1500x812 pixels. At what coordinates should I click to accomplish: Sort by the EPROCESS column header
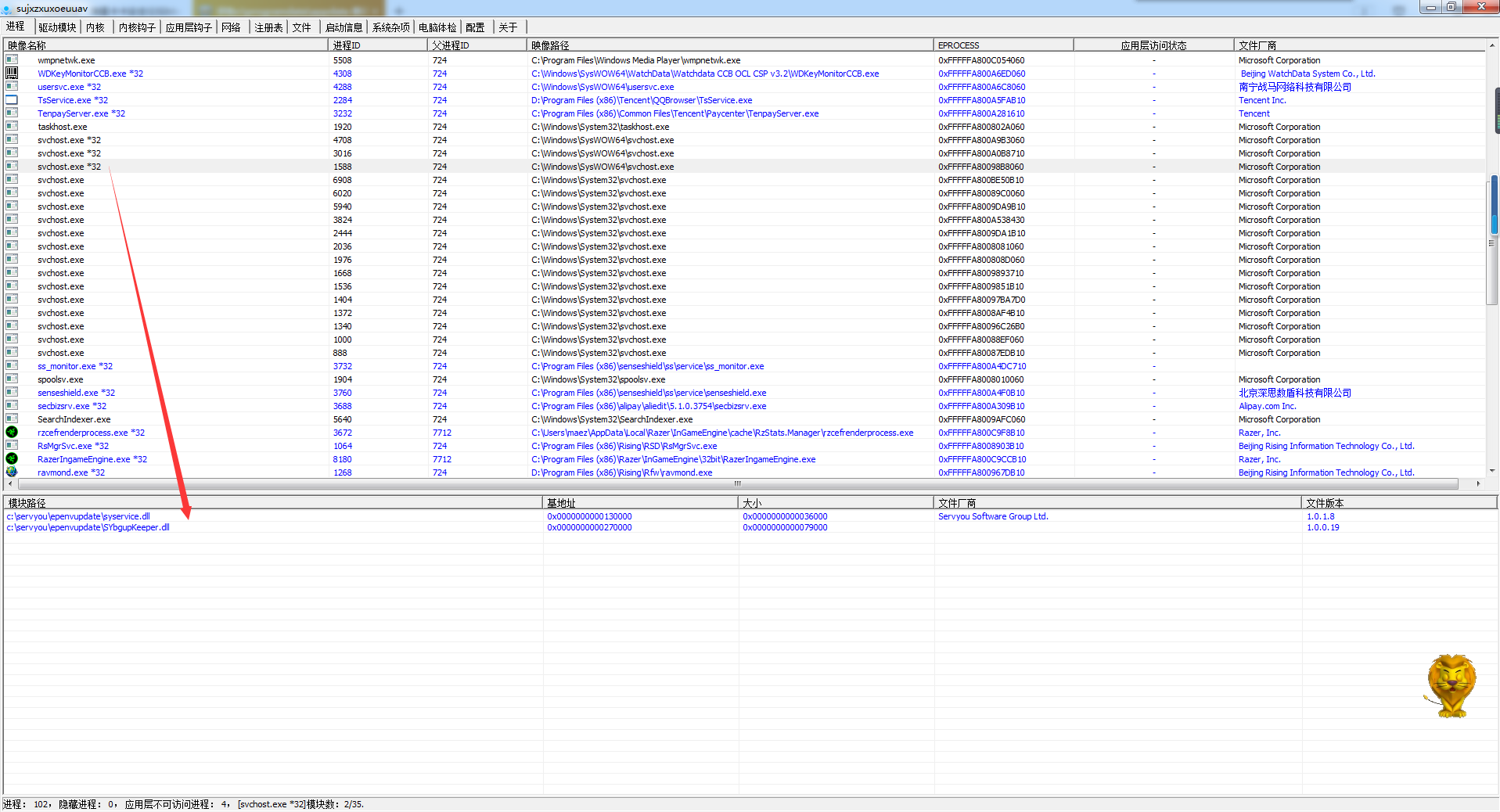tap(1004, 45)
